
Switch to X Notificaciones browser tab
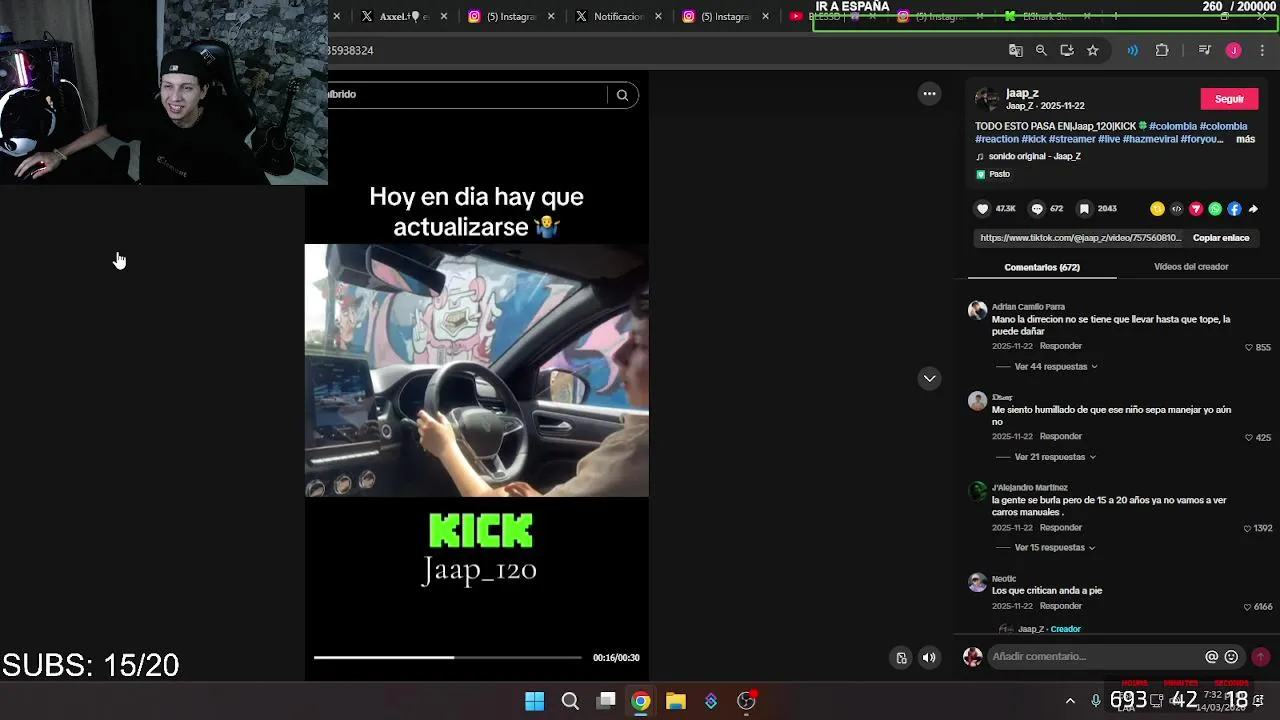pos(618,16)
